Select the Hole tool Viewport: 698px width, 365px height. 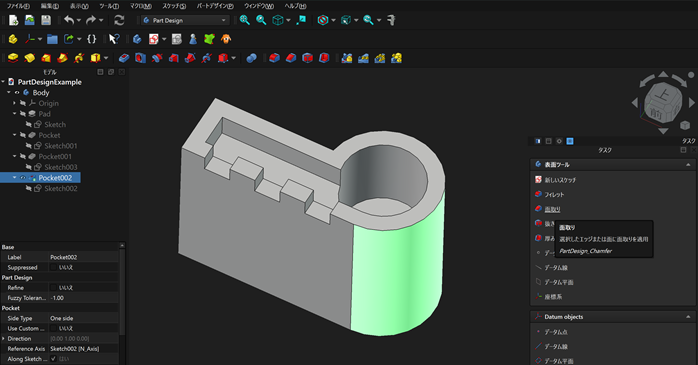[x=140, y=58]
